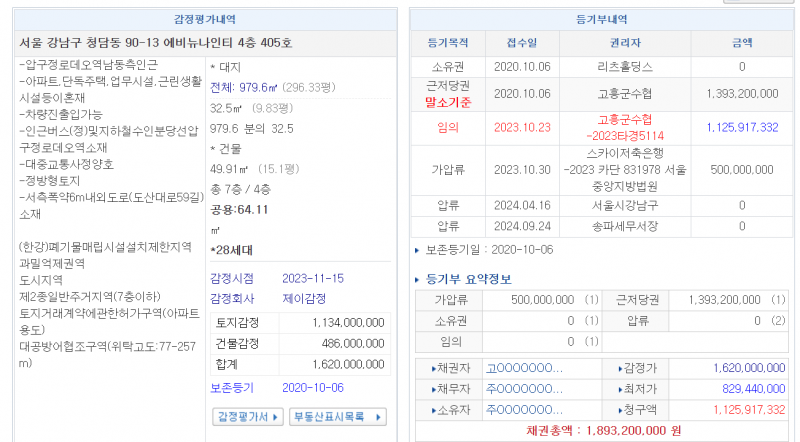This screenshot has width=800, height=442.
Task: Click the 등기목적 column header
Action: tap(447, 43)
